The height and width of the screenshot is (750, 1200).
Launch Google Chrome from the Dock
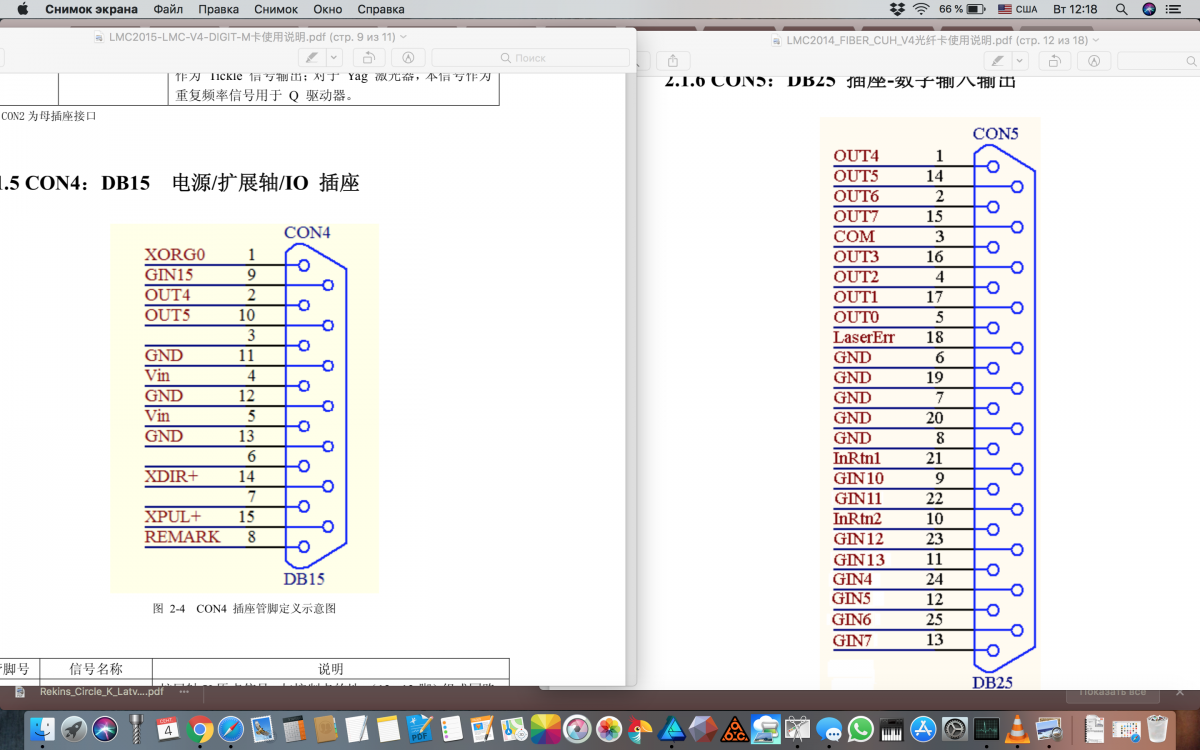(199, 728)
